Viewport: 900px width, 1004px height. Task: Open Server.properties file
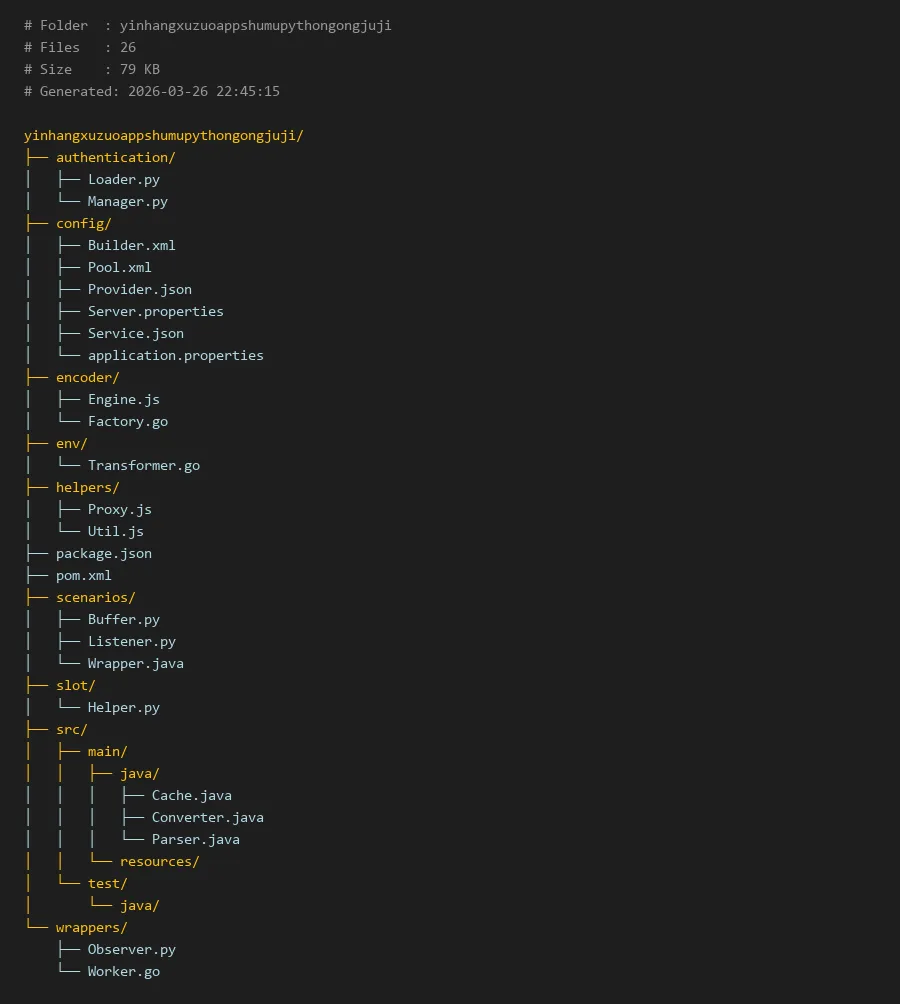(x=155, y=311)
